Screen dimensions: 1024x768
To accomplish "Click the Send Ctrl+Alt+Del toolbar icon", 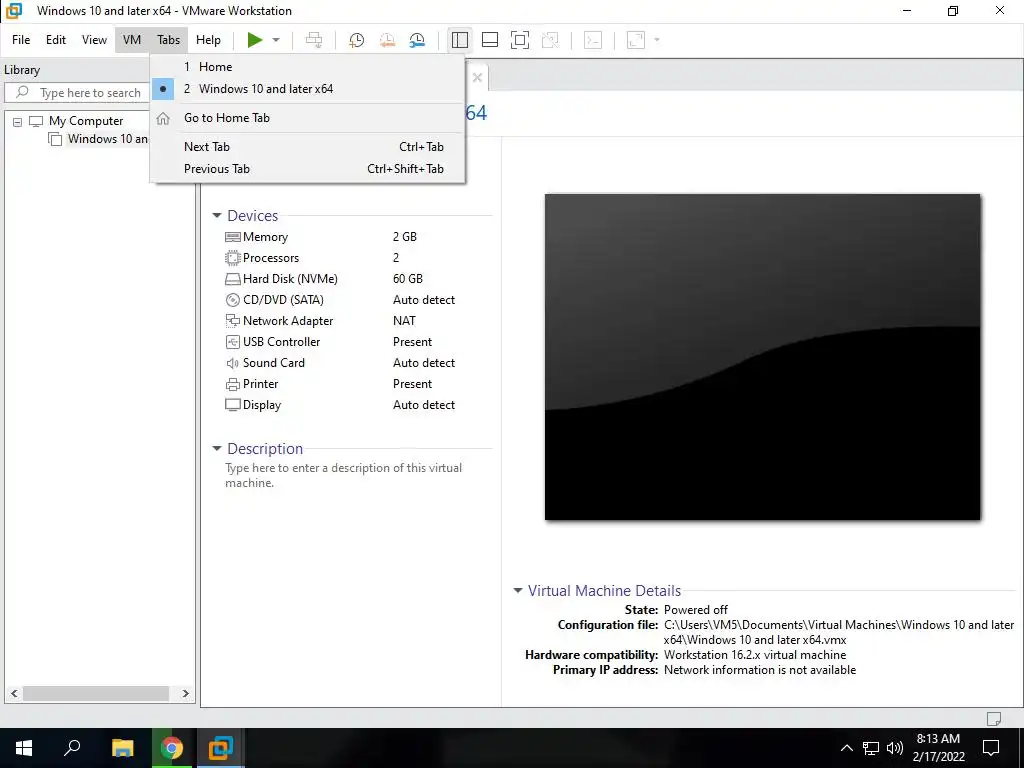I will click(x=314, y=40).
